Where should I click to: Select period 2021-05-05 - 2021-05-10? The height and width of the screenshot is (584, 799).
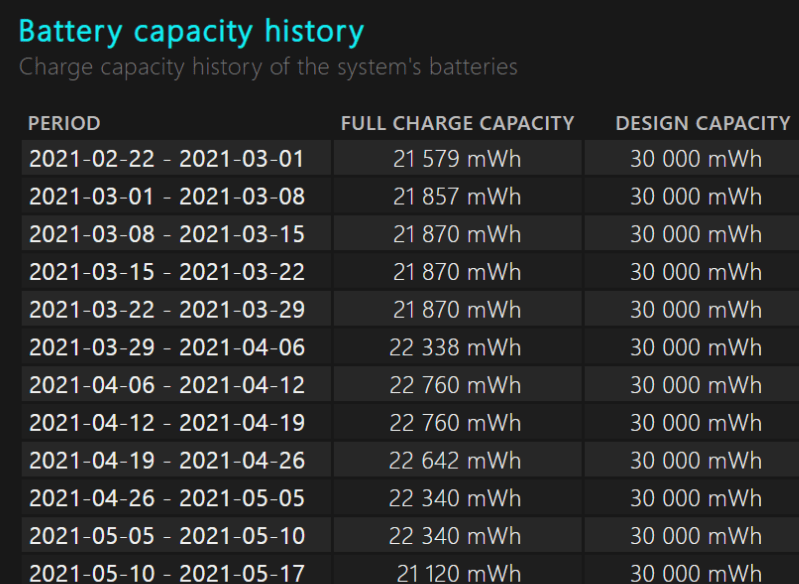coord(167,536)
